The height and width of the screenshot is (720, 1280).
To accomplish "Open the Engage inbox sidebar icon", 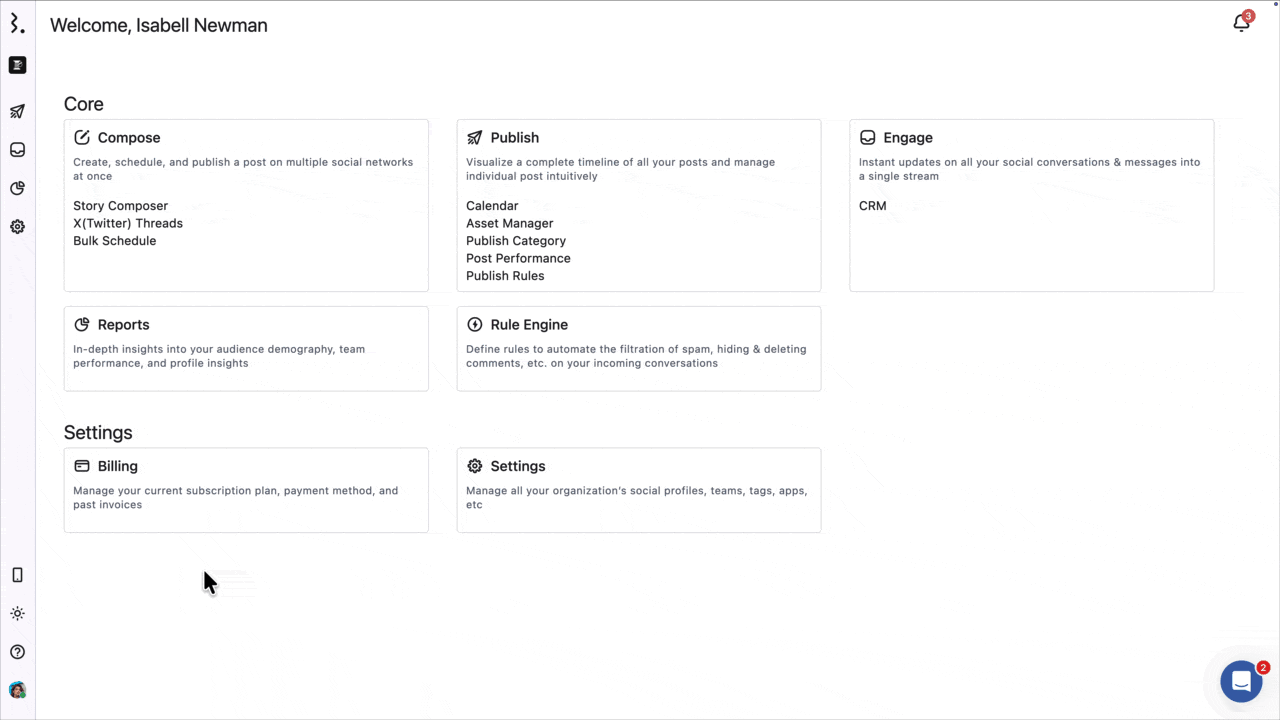I will [17, 150].
